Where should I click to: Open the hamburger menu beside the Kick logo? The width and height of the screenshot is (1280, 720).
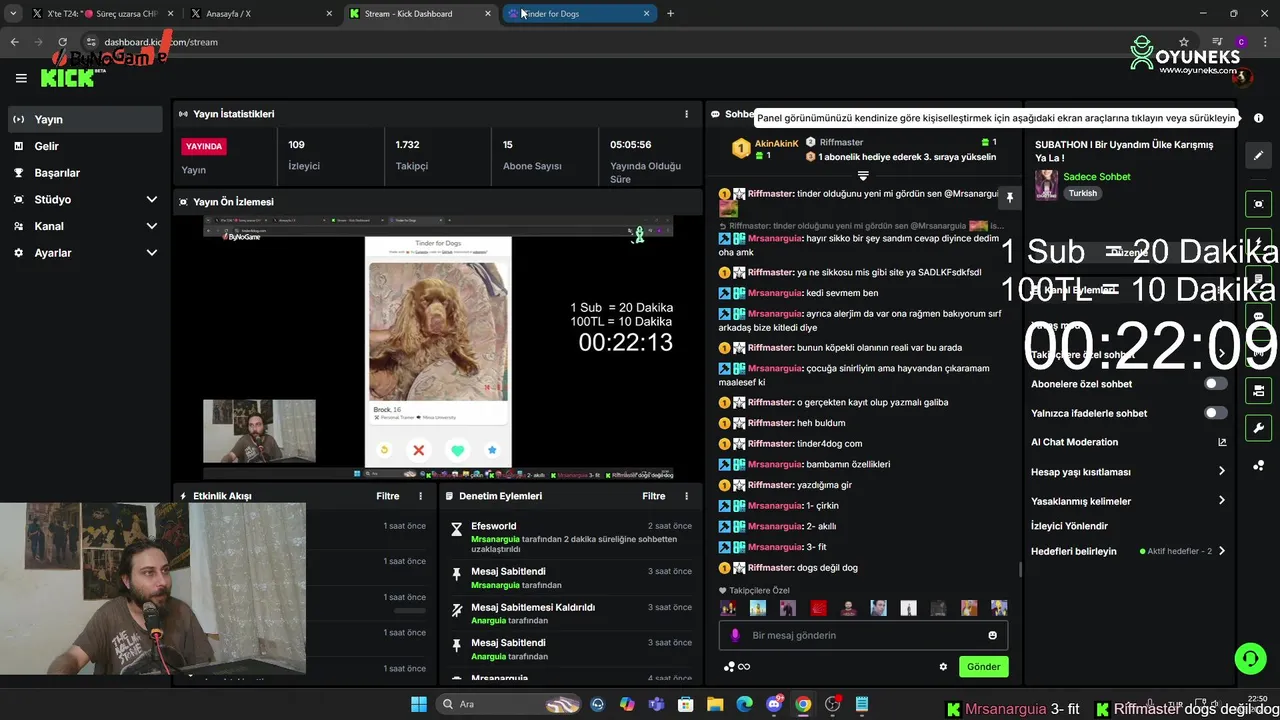pos(21,78)
